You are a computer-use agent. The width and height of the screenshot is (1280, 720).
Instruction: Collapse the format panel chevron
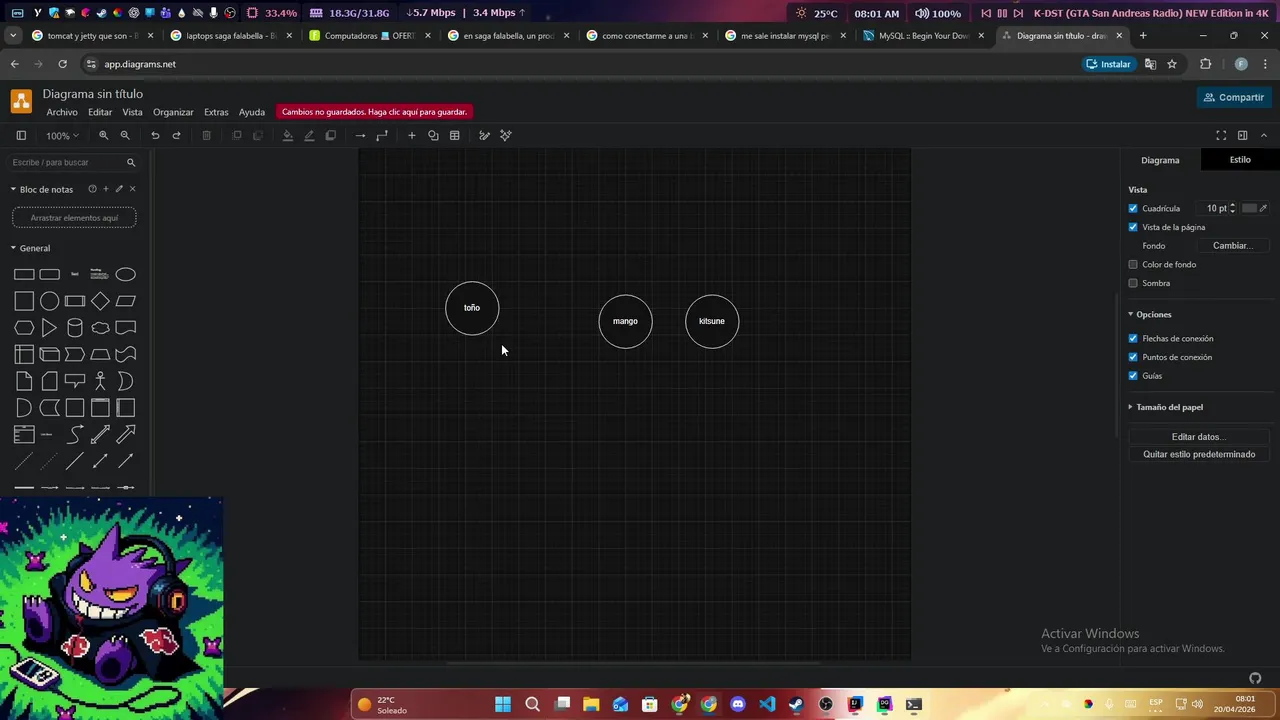[x=1264, y=136]
